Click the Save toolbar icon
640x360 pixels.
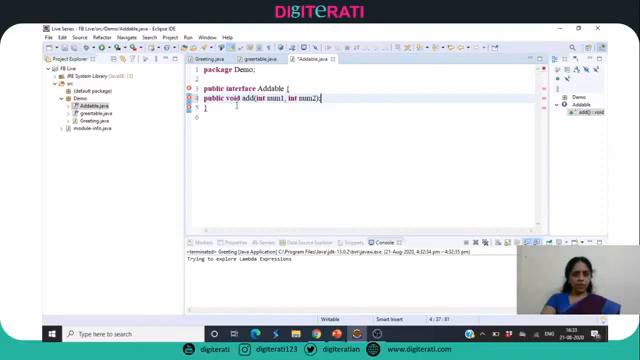coord(64,48)
